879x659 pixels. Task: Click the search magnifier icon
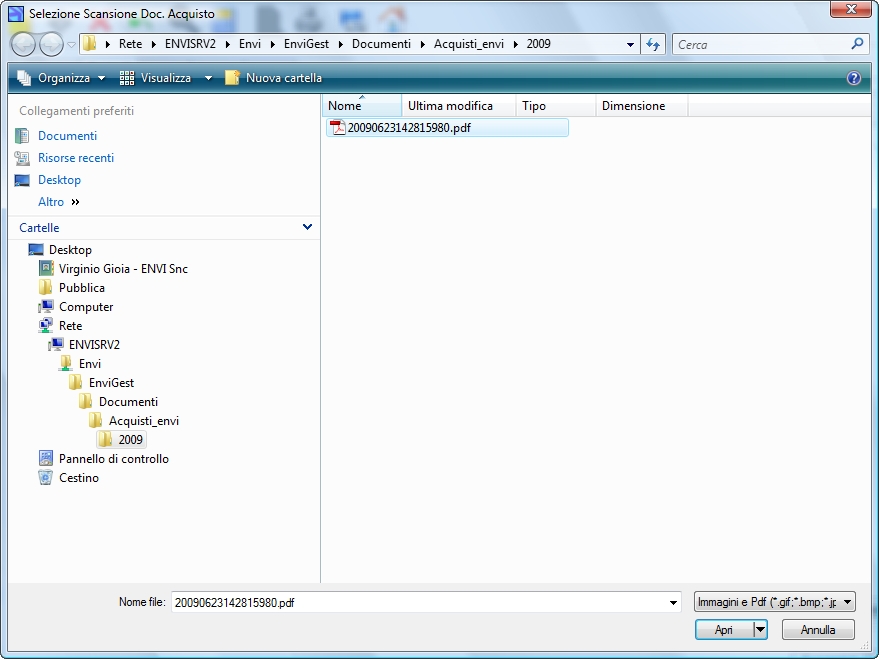pos(857,44)
